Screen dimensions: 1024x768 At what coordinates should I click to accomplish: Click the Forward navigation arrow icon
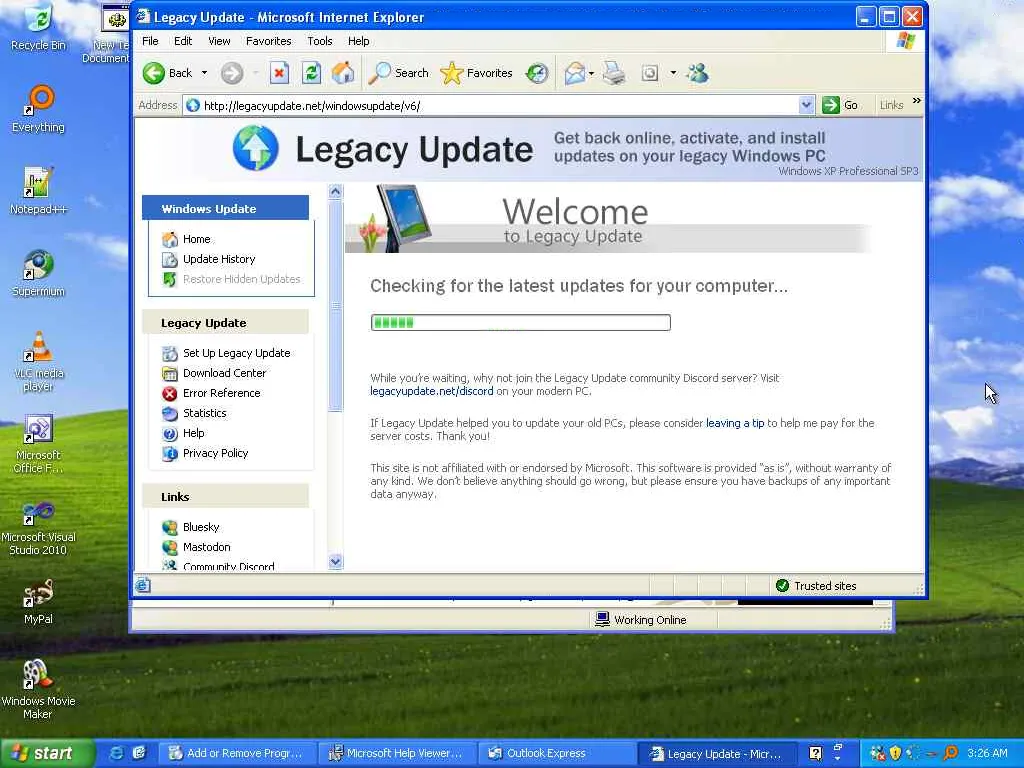(x=232, y=73)
